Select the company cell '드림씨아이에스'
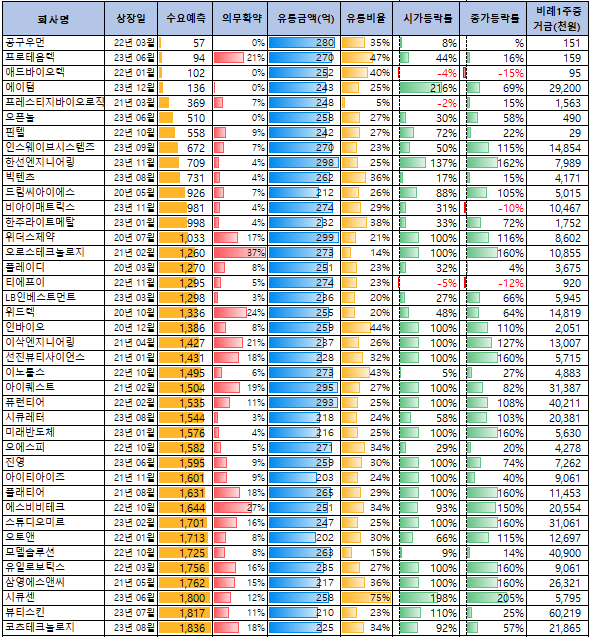Viewport: 589px width, 637px height. [53, 193]
